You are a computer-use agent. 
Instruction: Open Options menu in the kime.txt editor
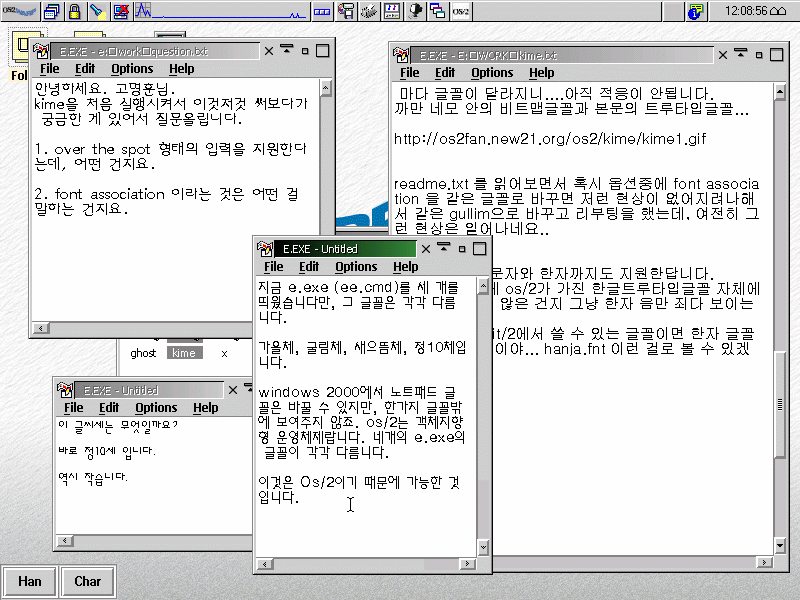point(492,73)
